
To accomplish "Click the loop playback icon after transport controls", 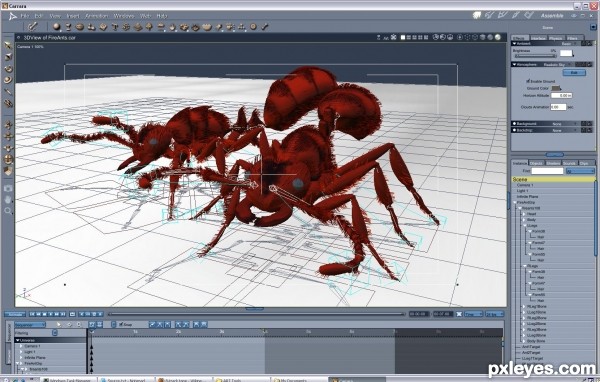I will tap(72, 314).
